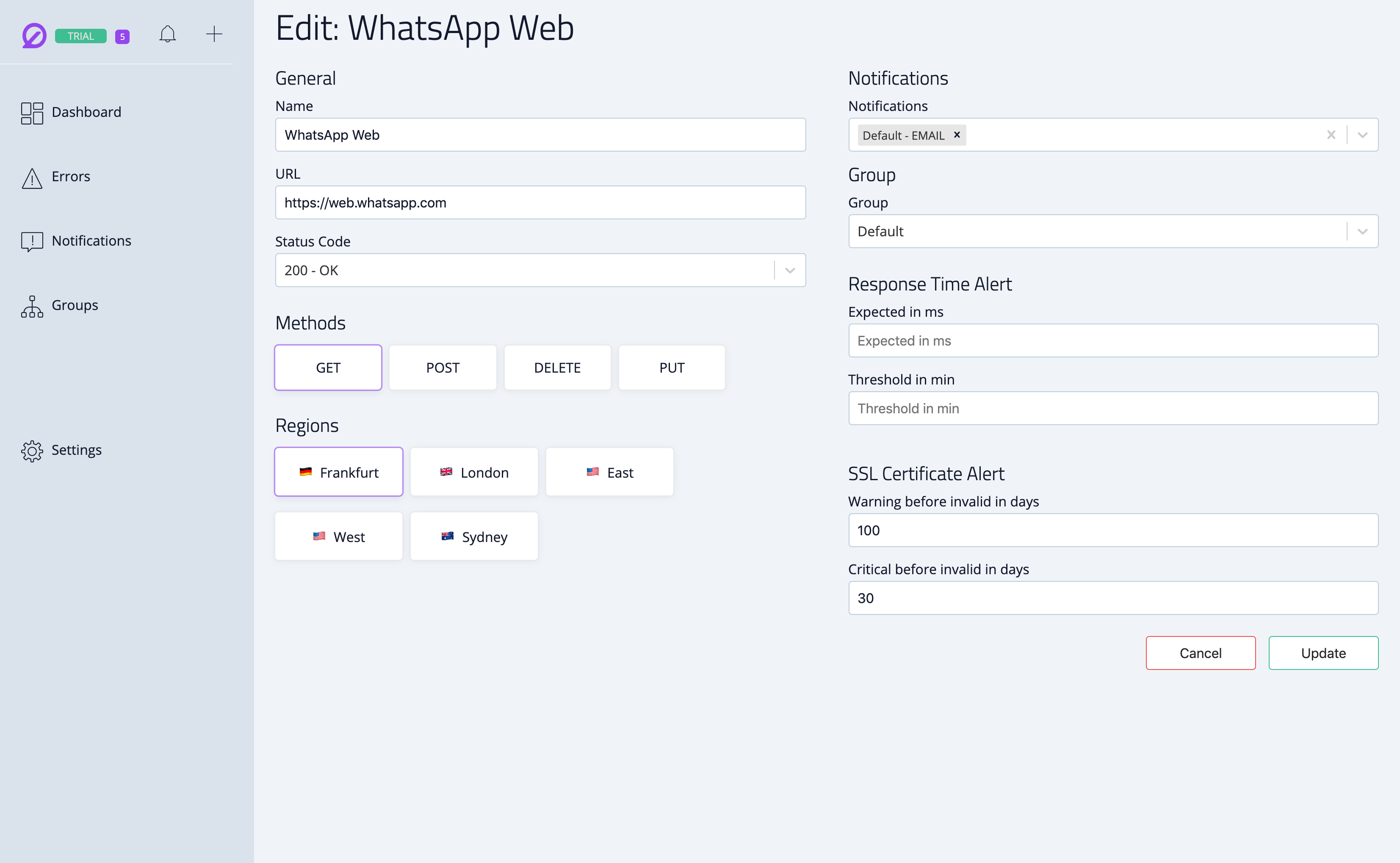The image size is (1400, 863).
Task: Toggle the POST method
Action: [442, 368]
